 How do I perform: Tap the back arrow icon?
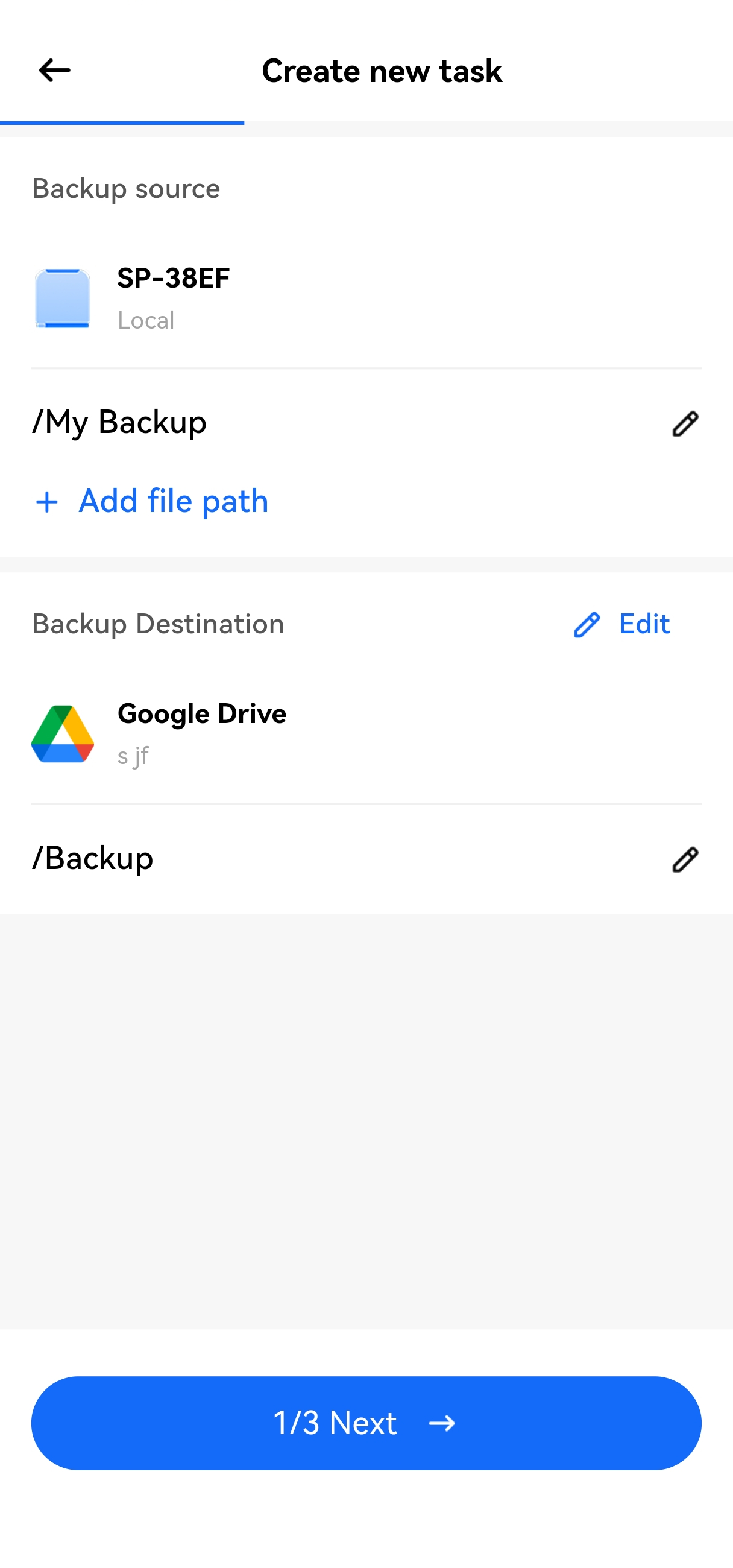[54, 71]
